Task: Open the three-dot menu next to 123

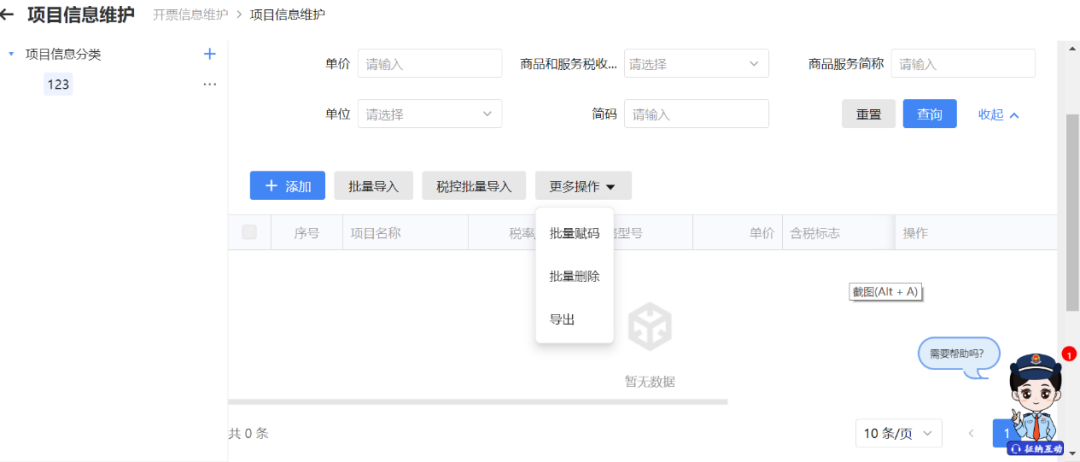Action: pos(209,85)
